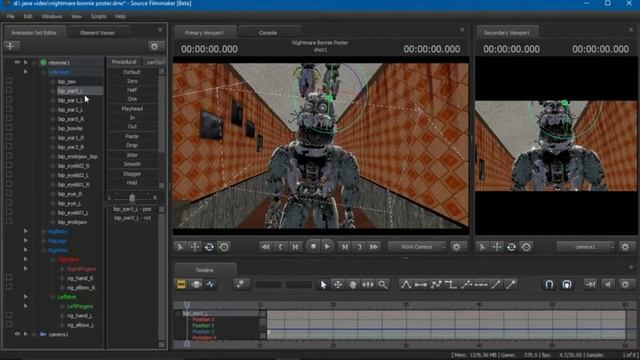This screenshot has height=360, width=640.
Task: Jump to first frame with rewind button
Action: pyautogui.click(x=265, y=247)
